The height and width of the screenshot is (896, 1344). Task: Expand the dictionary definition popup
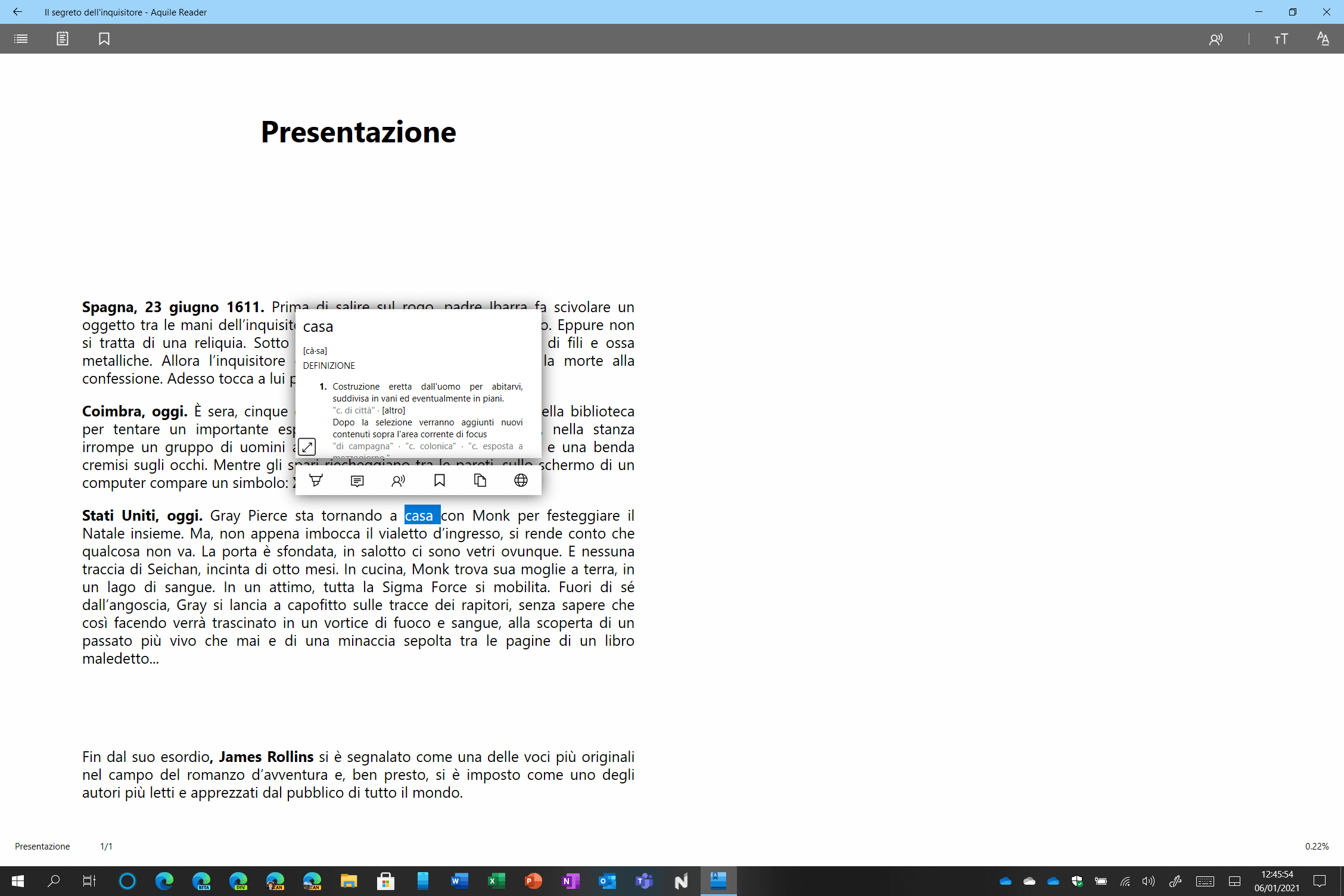point(306,446)
